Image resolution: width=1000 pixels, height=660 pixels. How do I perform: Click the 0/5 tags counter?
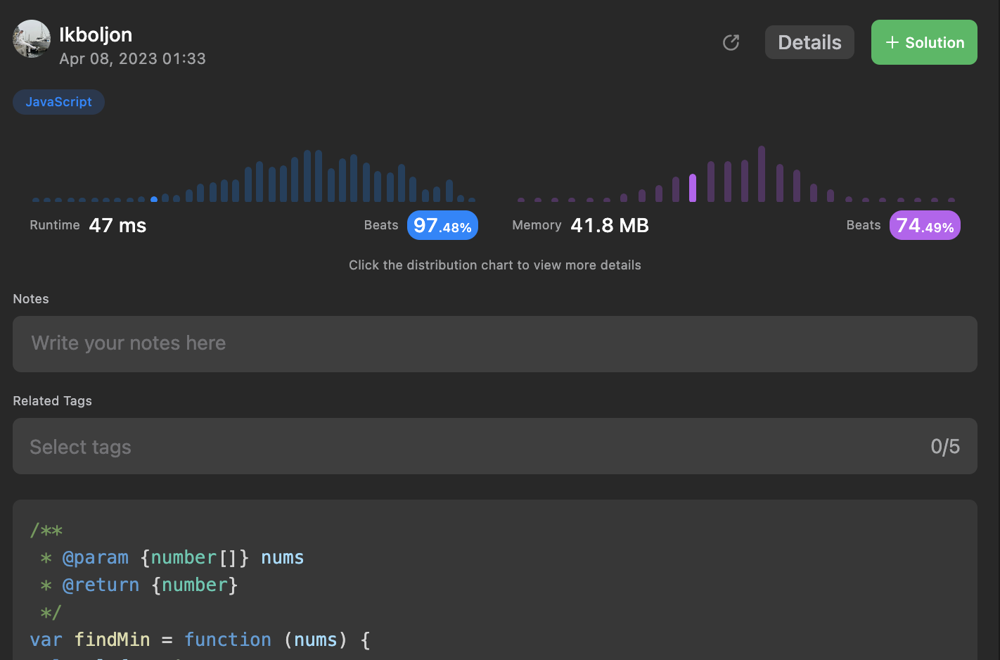(945, 446)
